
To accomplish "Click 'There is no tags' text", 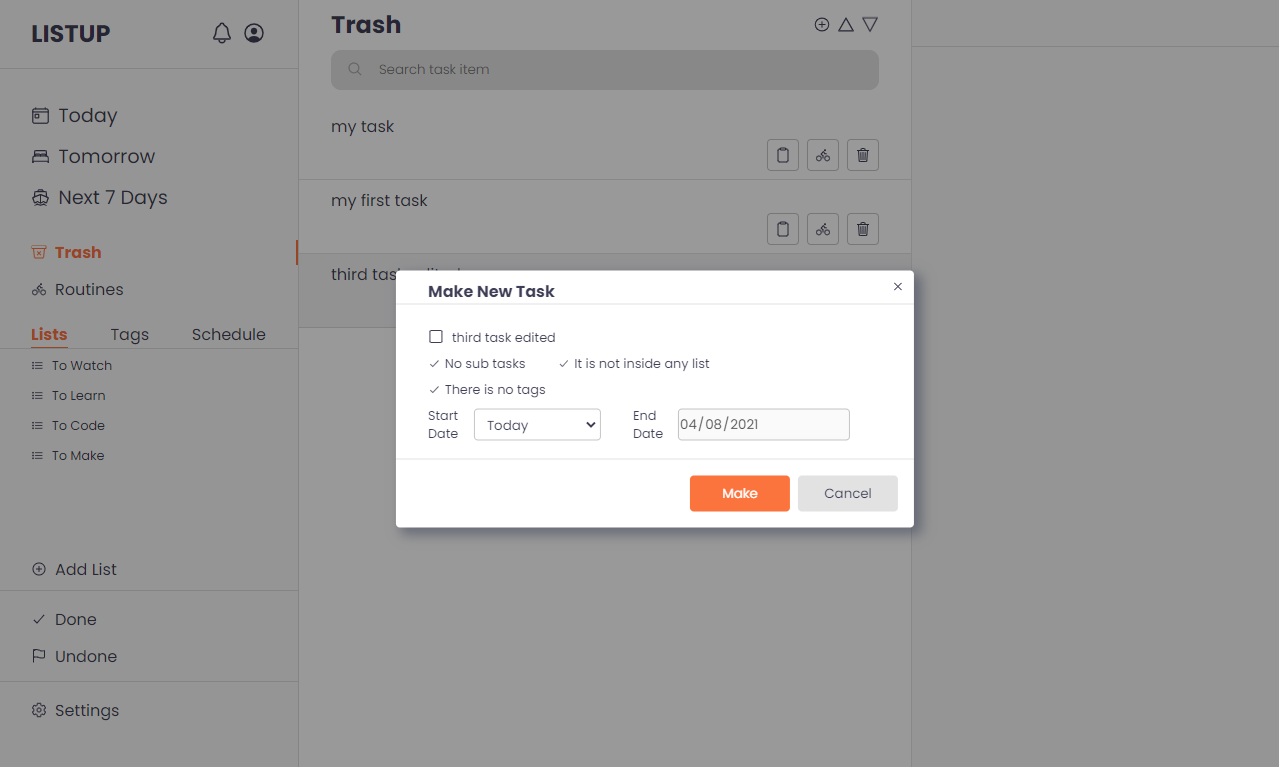I will click(495, 389).
